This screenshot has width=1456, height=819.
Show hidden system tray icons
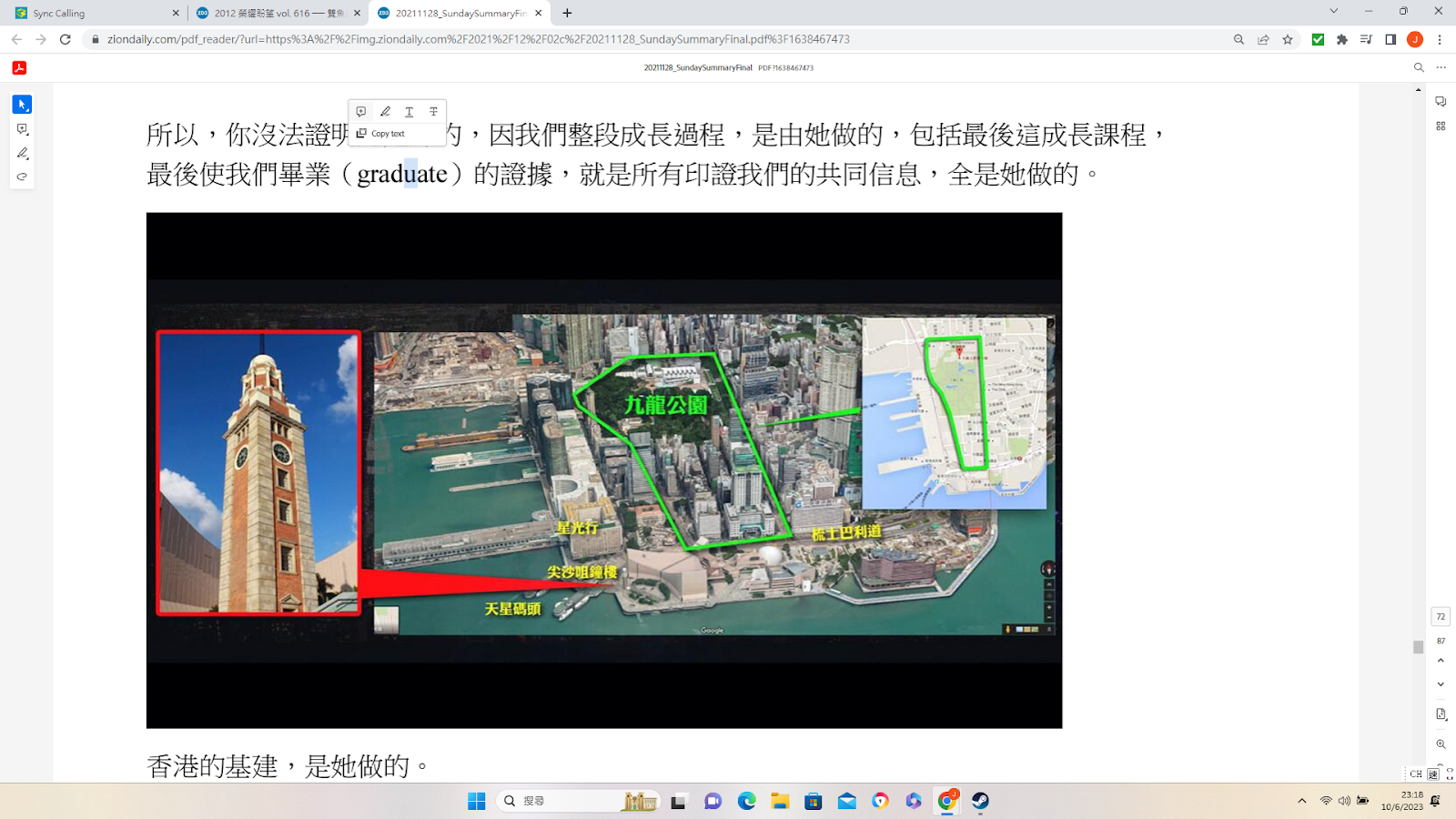[x=1302, y=801]
